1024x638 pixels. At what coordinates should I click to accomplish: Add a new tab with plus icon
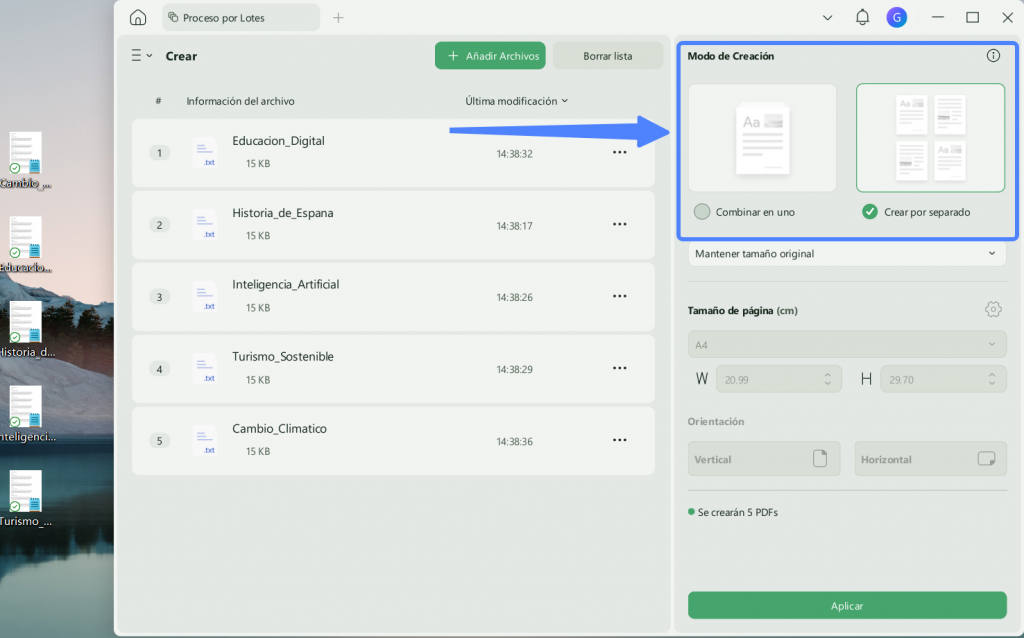(x=338, y=18)
